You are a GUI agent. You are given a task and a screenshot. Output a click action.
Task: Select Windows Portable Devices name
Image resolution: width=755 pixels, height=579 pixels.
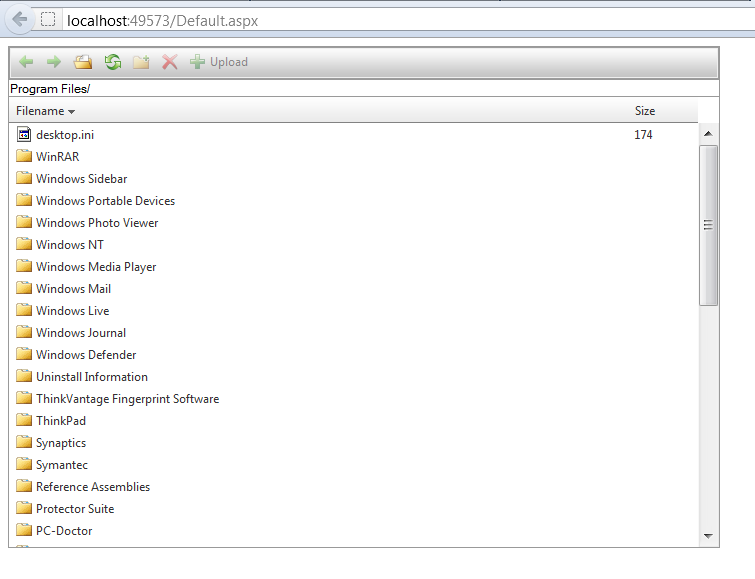(x=105, y=201)
